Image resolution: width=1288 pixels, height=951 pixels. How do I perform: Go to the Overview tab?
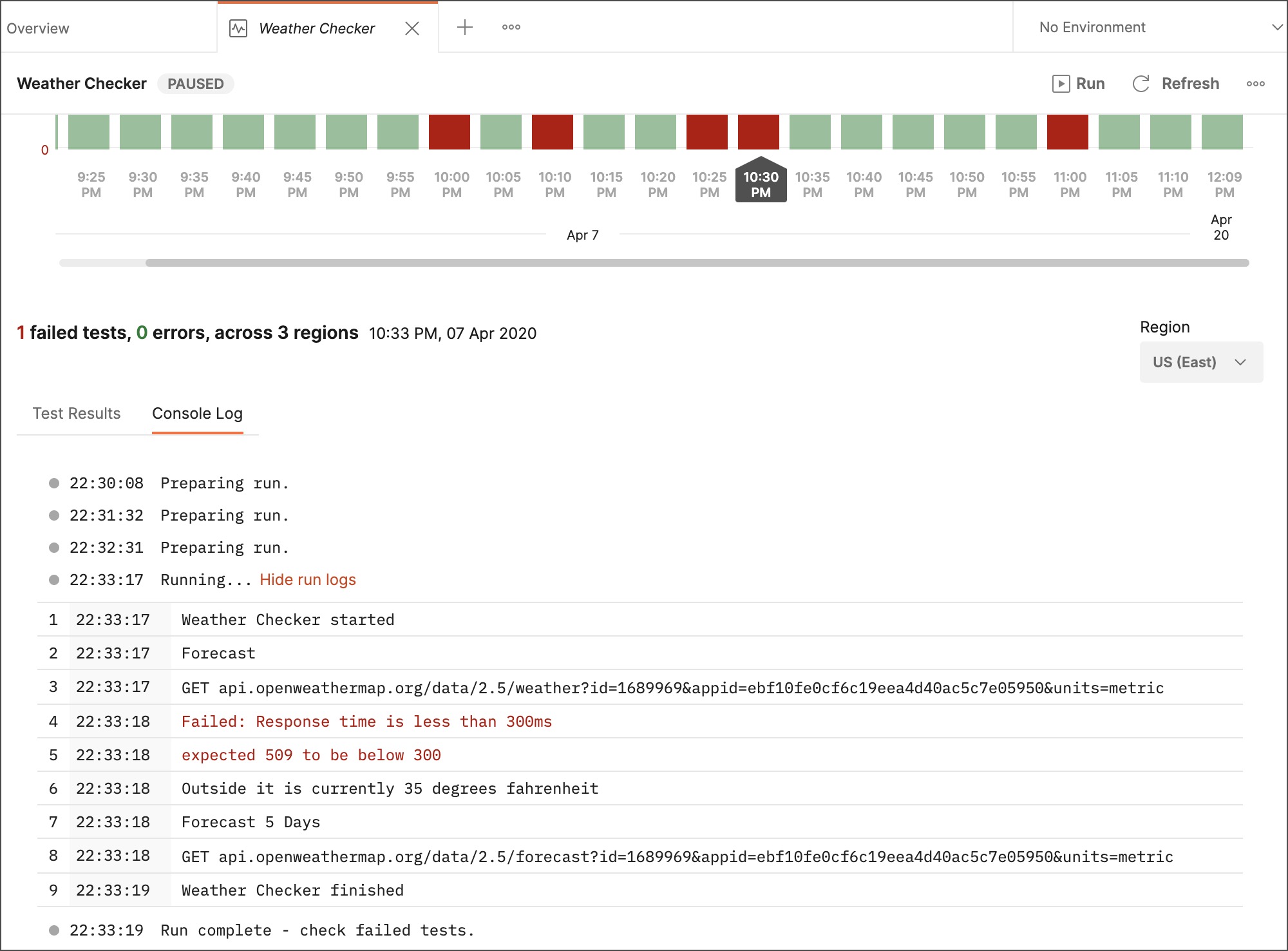pos(38,28)
